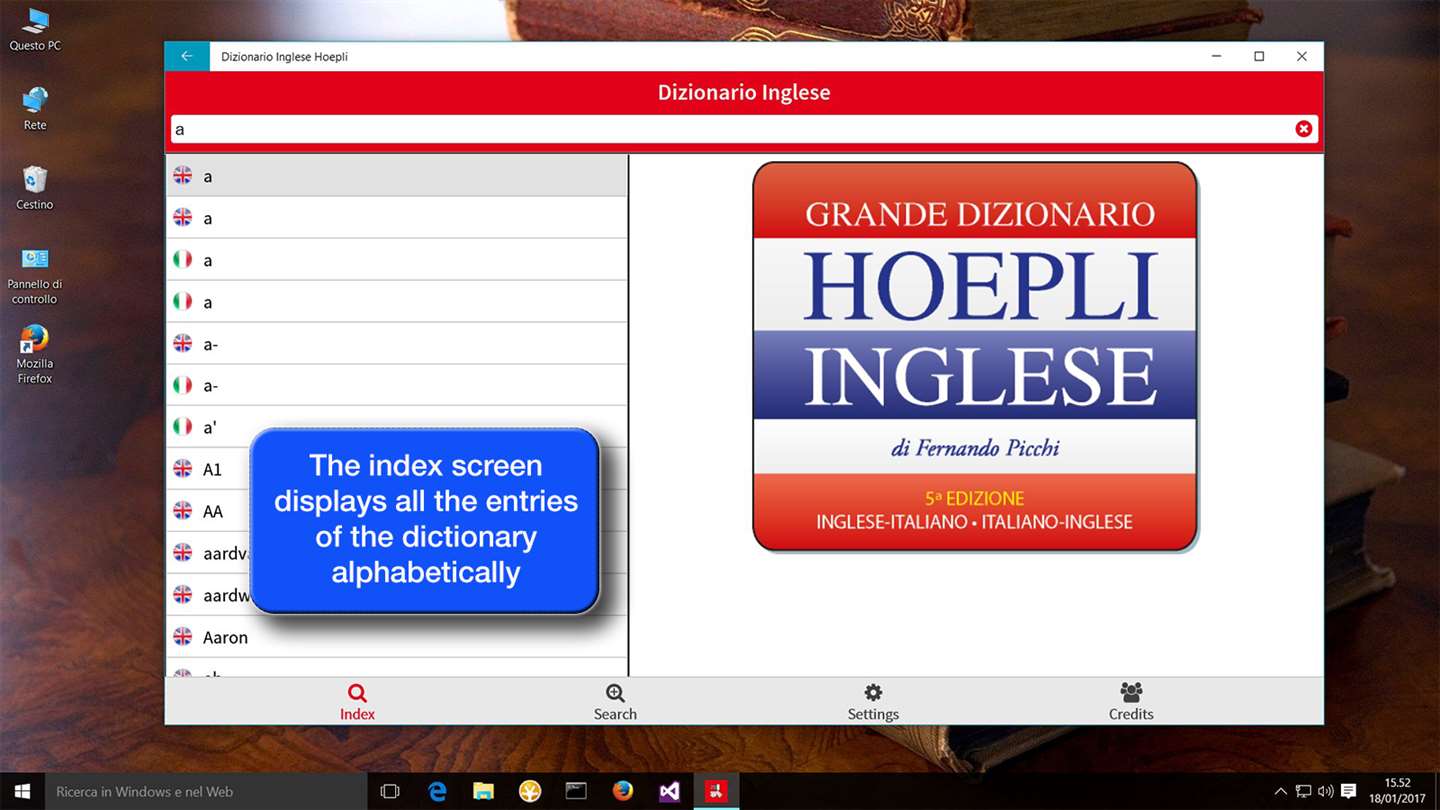1440x810 pixels.
Task: Open Pannello di controllo desktop icon
Action: (35, 276)
